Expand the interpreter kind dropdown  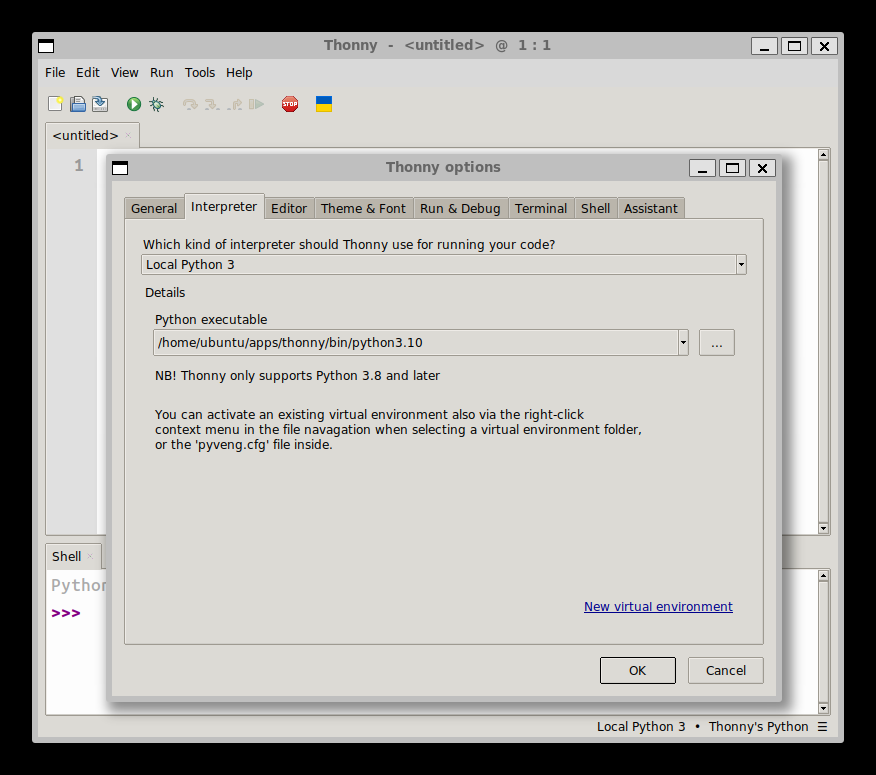click(741, 265)
